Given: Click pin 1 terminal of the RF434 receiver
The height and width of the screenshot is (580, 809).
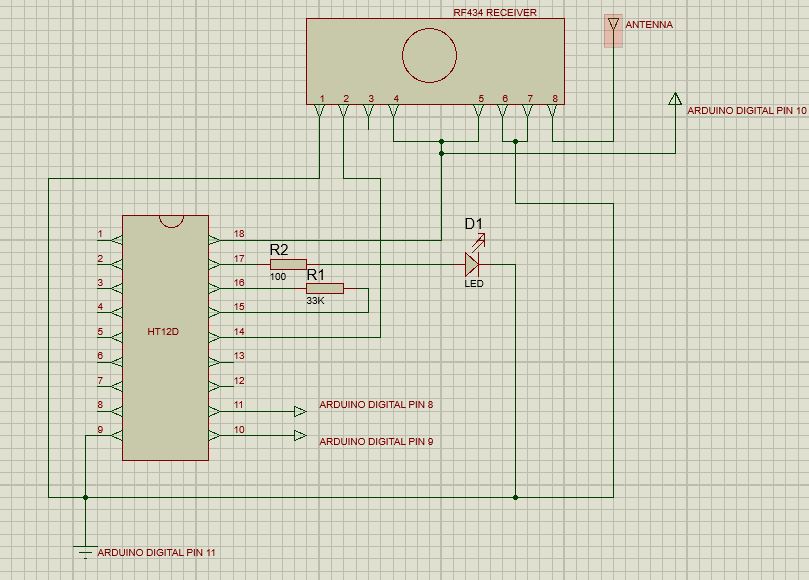Looking at the screenshot, I should [320, 110].
